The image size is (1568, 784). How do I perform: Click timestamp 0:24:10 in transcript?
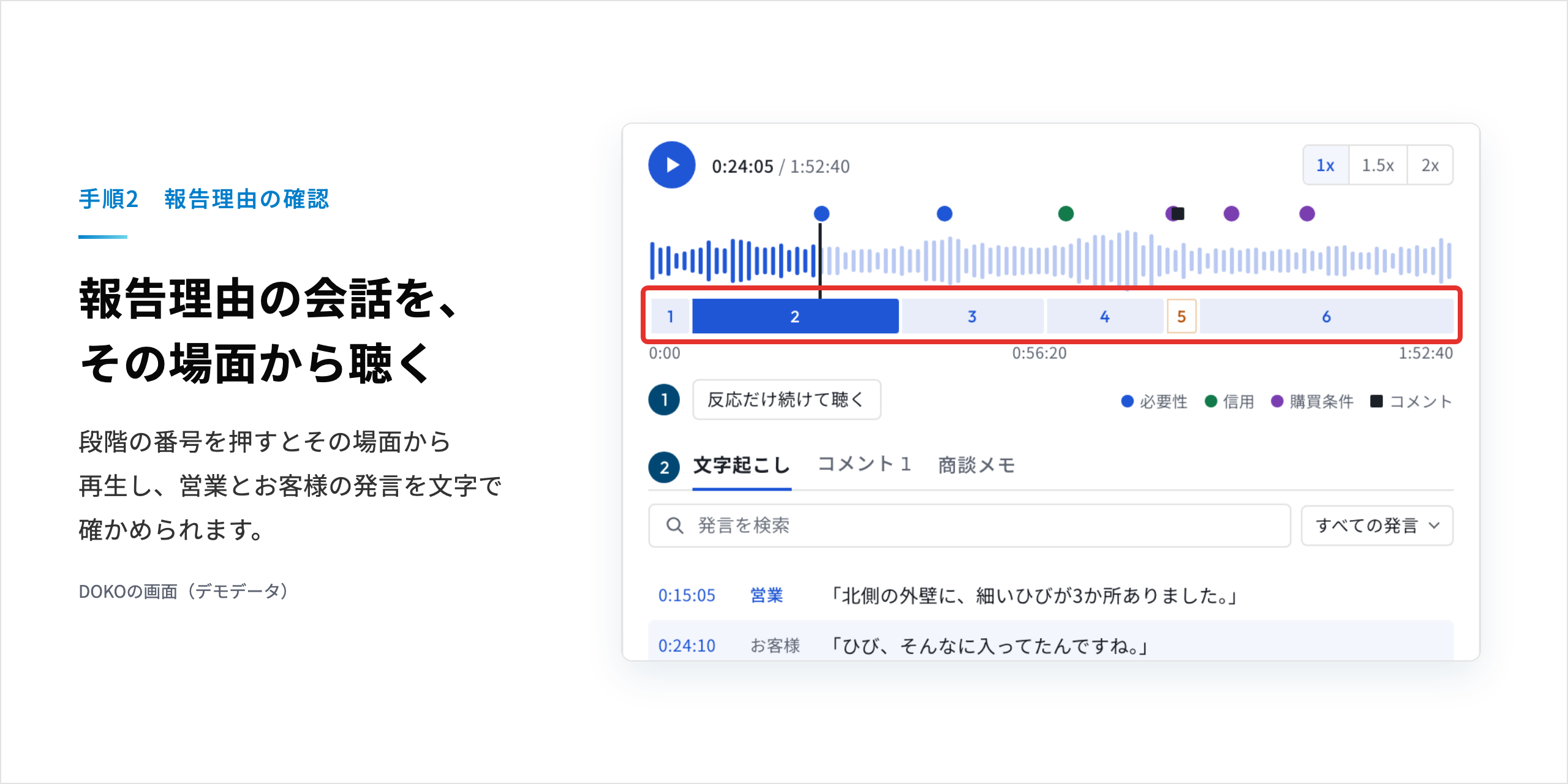click(687, 646)
